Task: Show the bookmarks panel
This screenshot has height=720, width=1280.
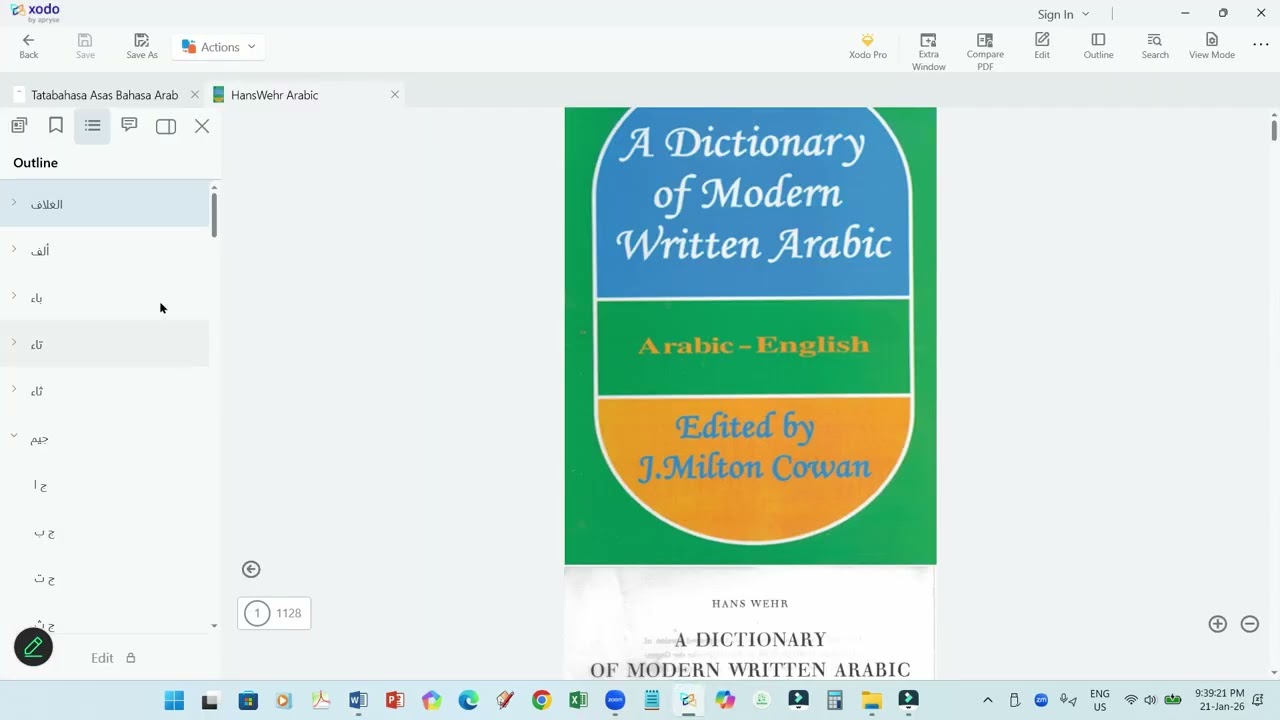Action: click(x=56, y=126)
